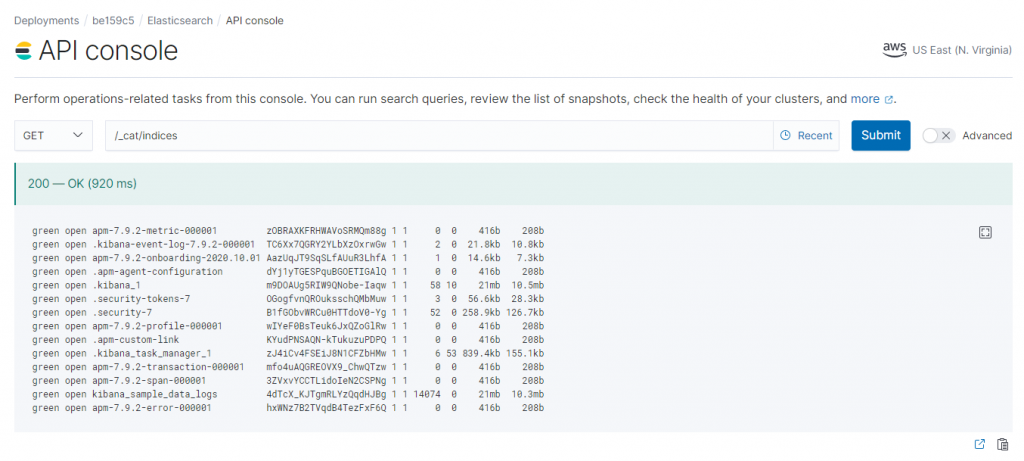Click size value 839.4kb
This screenshot has height=461, width=1024.
[x=482, y=353]
